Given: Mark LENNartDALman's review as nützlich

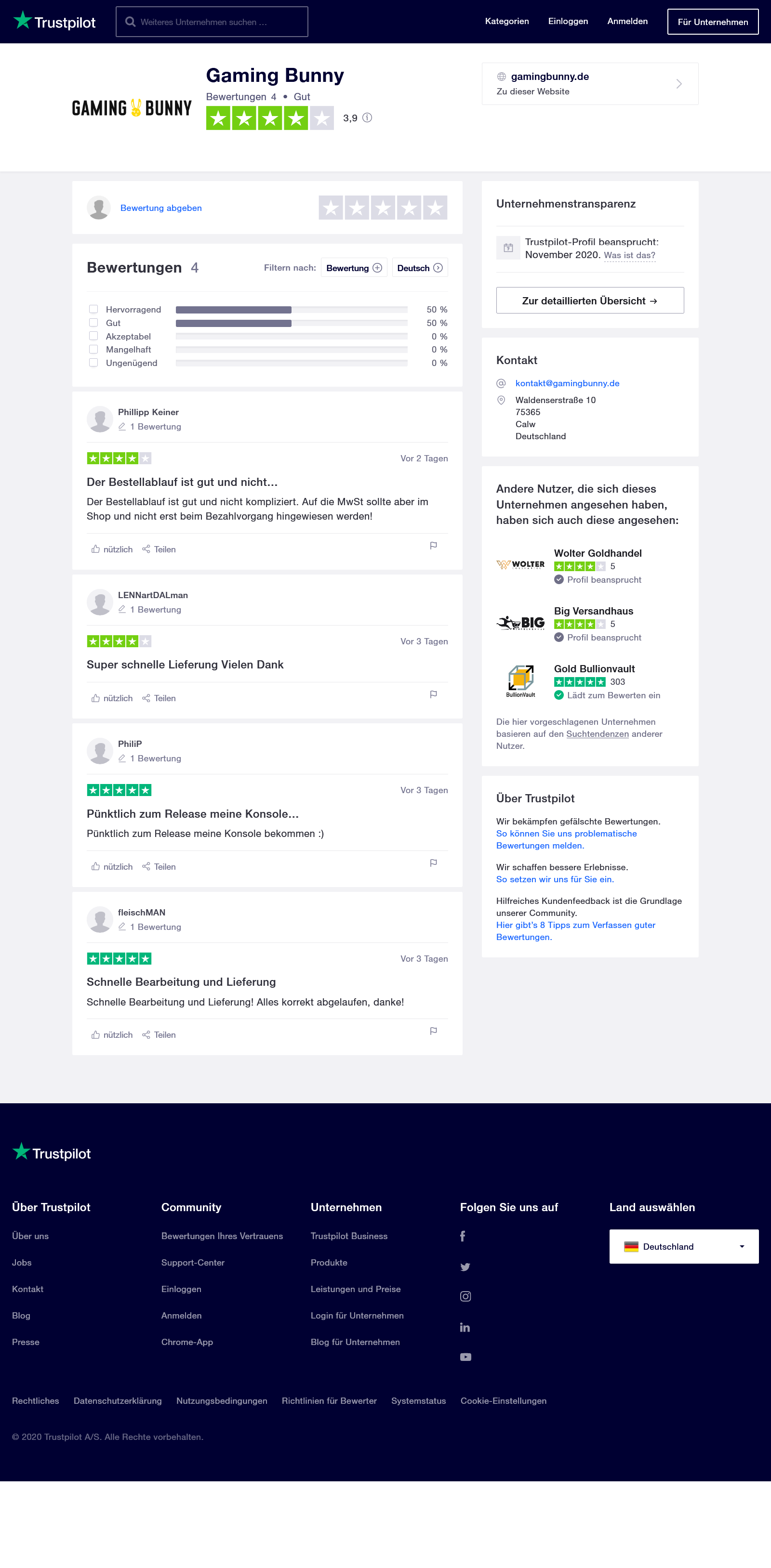Looking at the screenshot, I should pos(112,698).
